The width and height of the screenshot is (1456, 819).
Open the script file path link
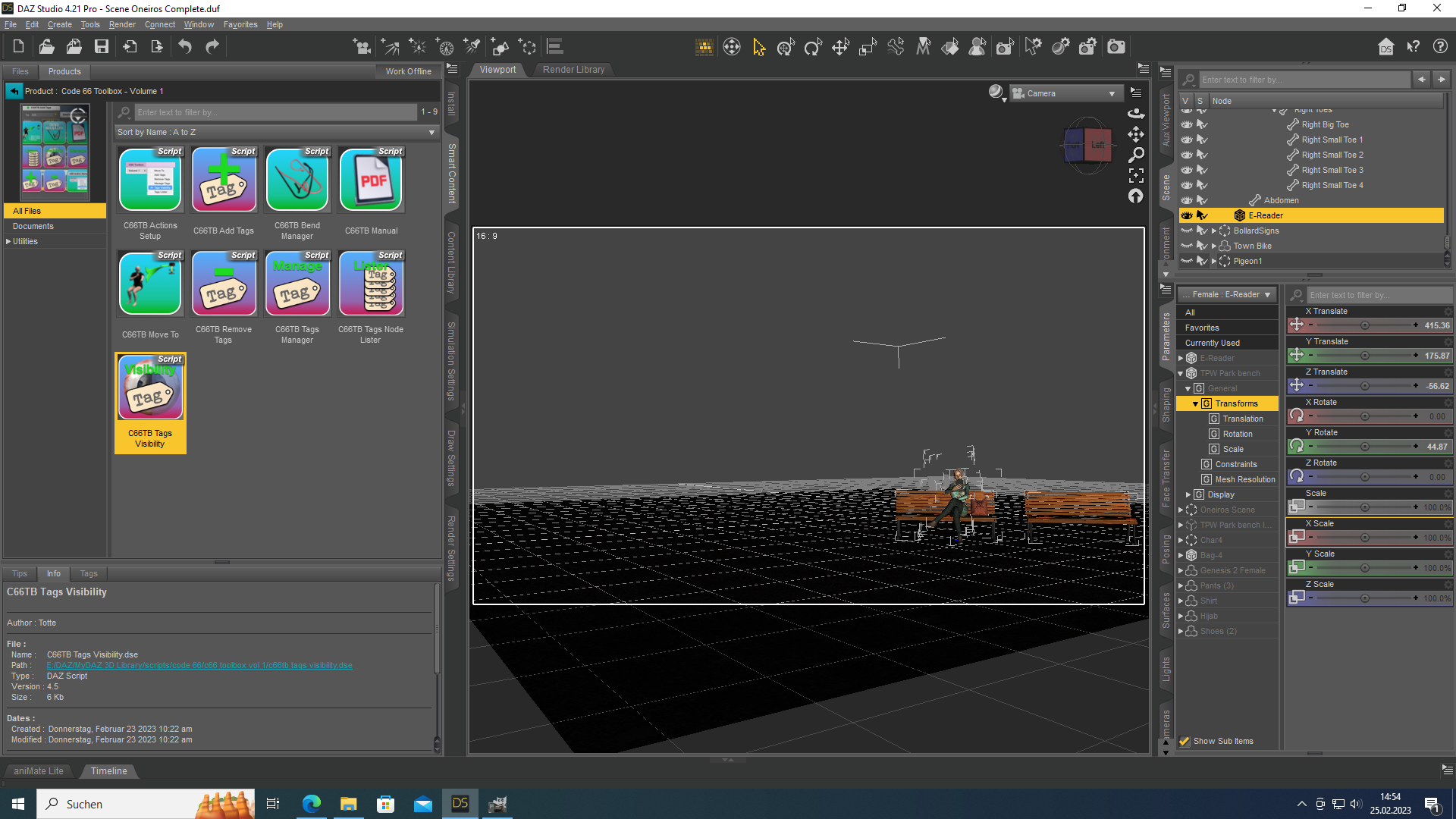click(x=199, y=665)
